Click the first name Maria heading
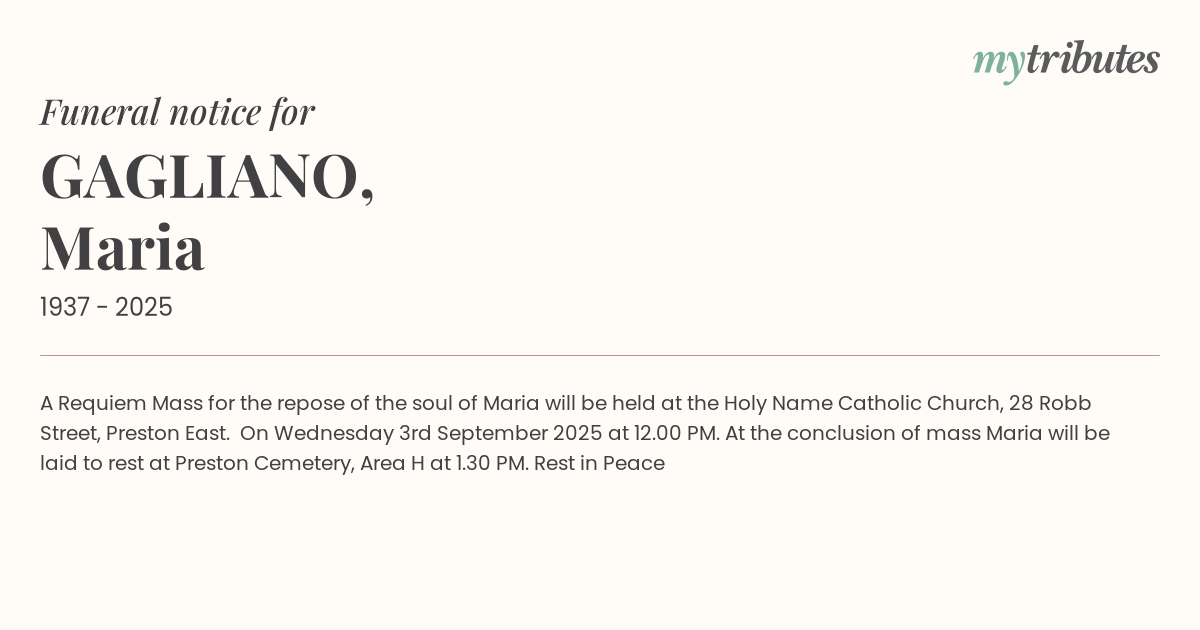This screenshot has height=630, width=1200. tap(123, 248)
